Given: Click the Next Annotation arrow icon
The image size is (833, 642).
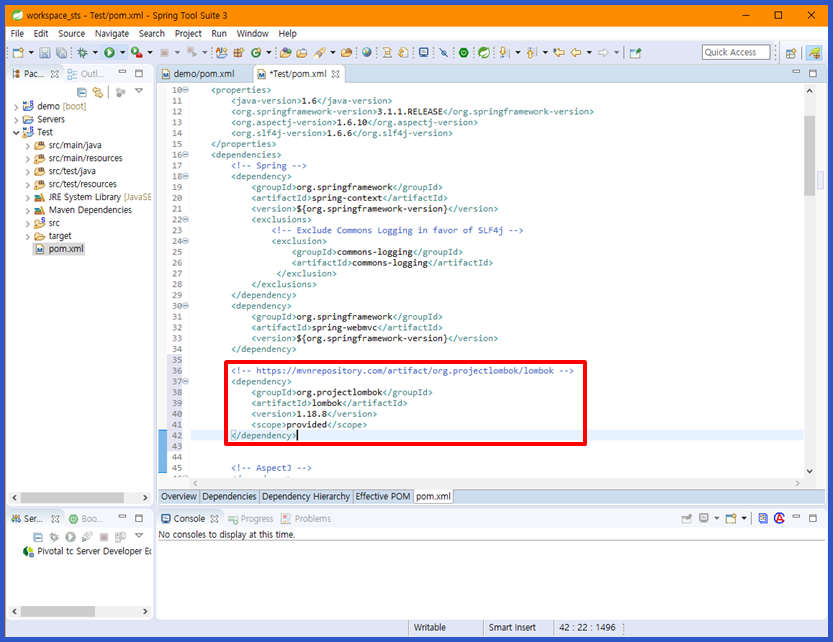Looking at the screenshot, I should (x=504, y=53).
